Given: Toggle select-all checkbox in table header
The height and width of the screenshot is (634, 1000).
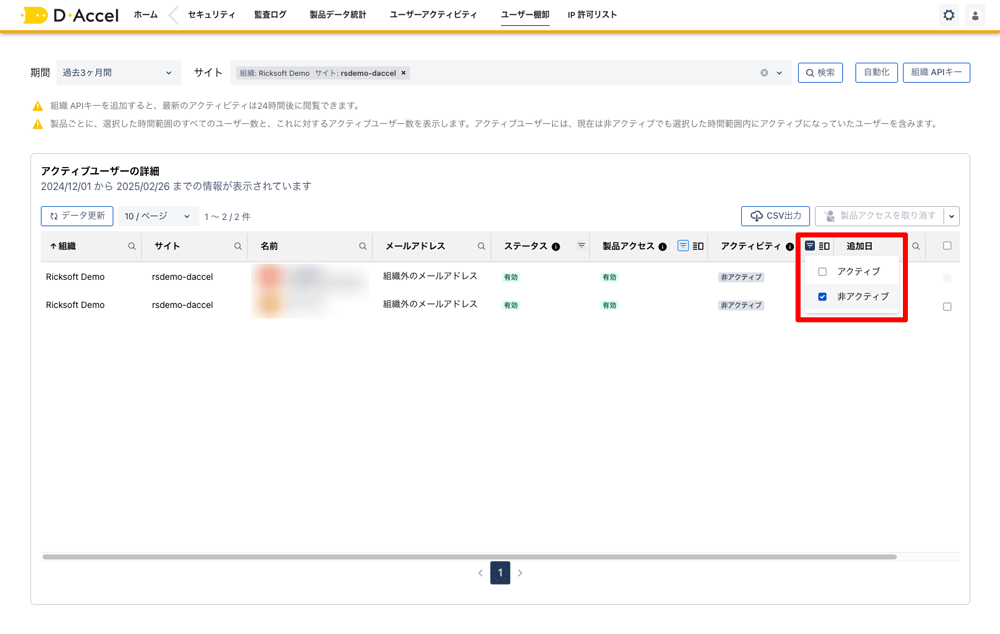Looking at the screenshot, I should tap(947, 246).
